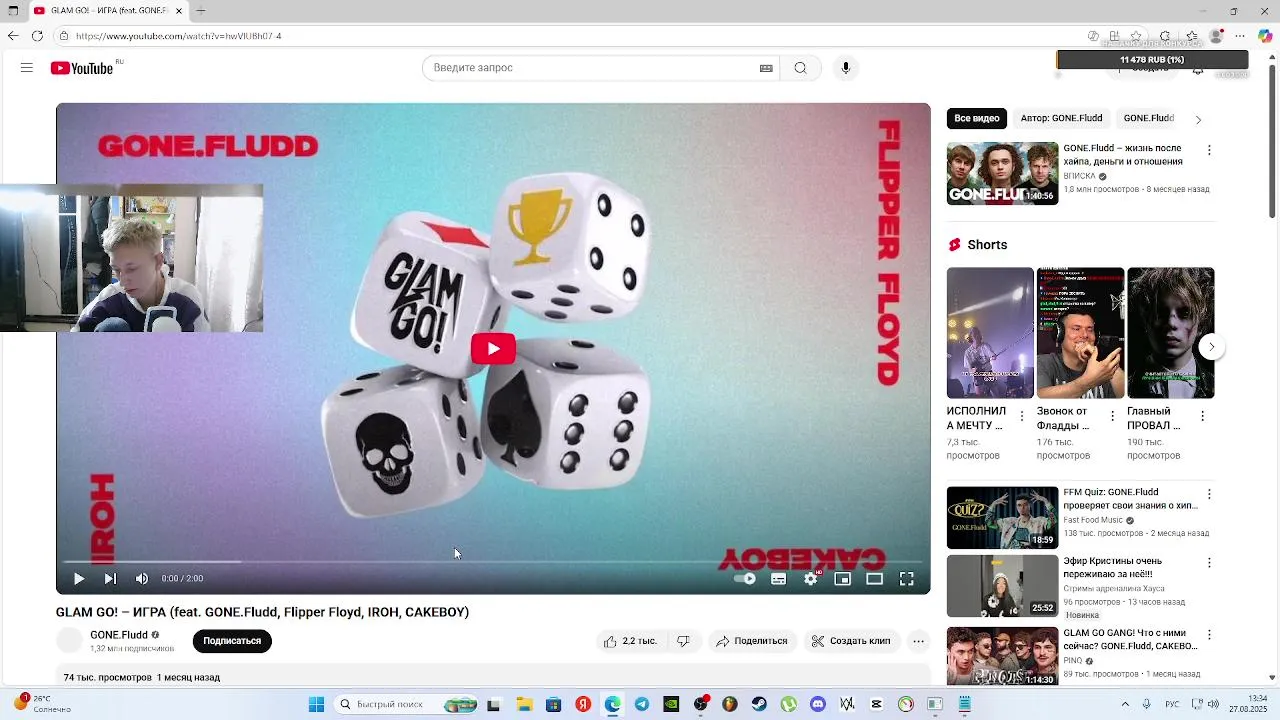Image resolution: width=1280 pixels, height=720 pixels.
Task: Open more actions menu below the video
Action: coord(918,641)
